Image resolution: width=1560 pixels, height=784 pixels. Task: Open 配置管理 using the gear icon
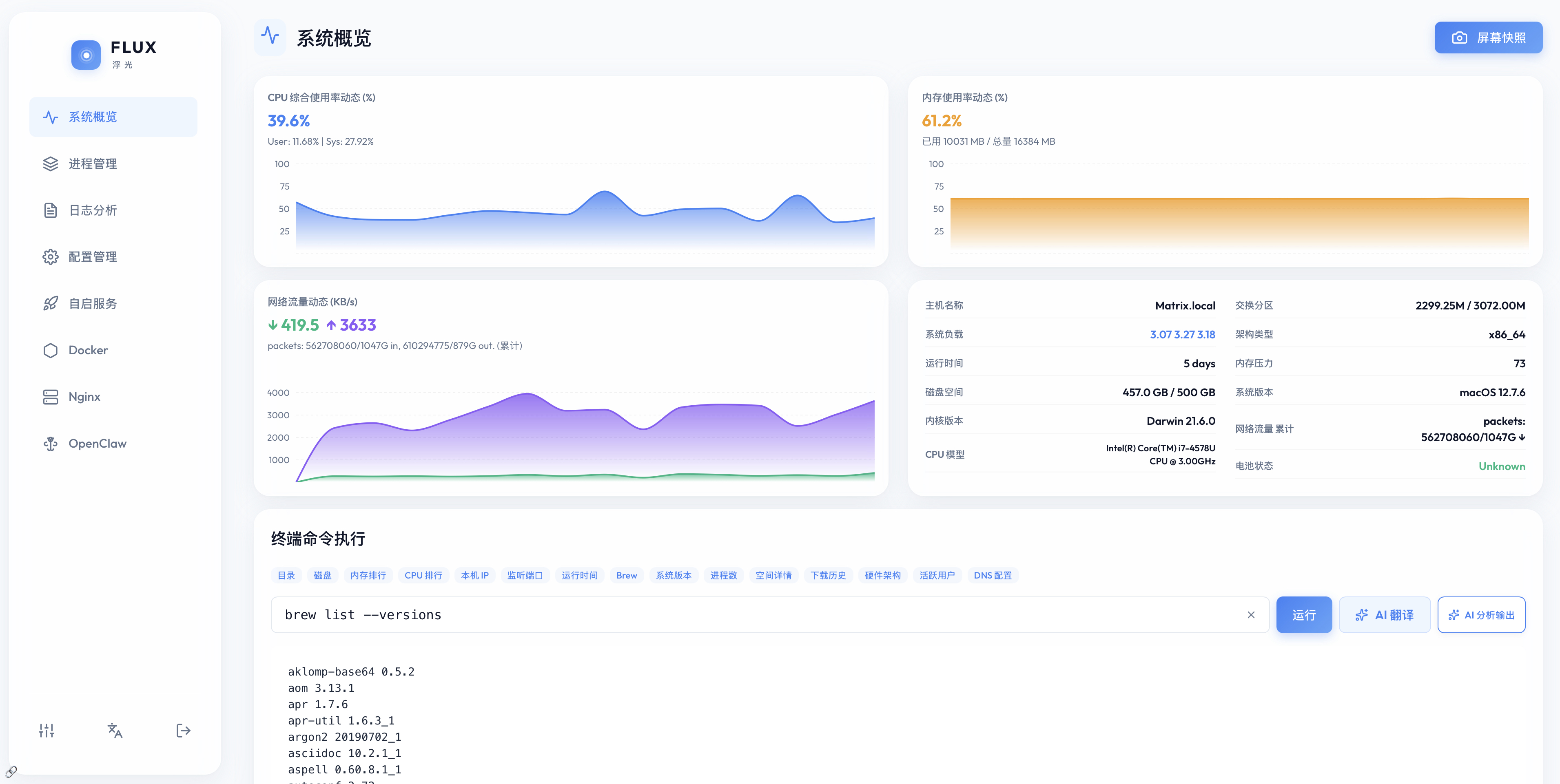50,257
